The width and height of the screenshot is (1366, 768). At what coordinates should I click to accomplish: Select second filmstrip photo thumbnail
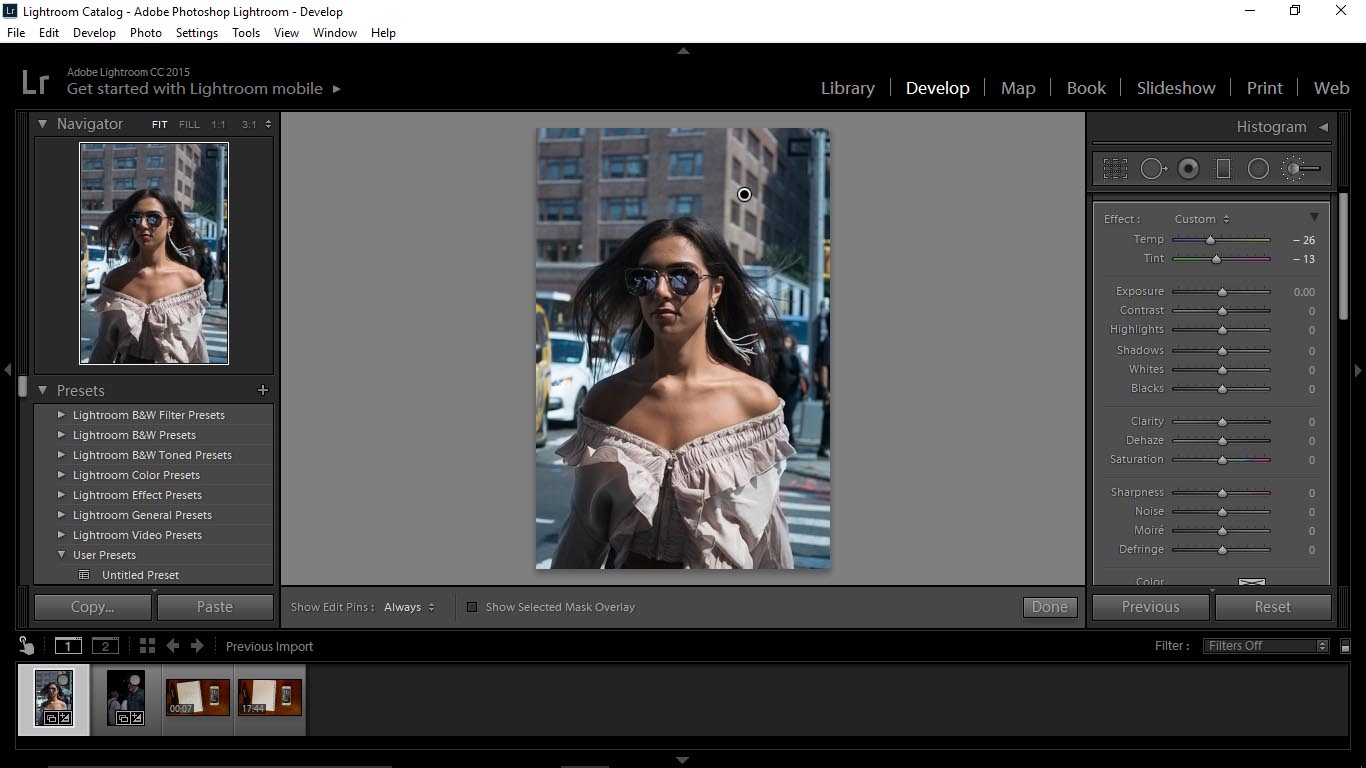click(126, 697)
